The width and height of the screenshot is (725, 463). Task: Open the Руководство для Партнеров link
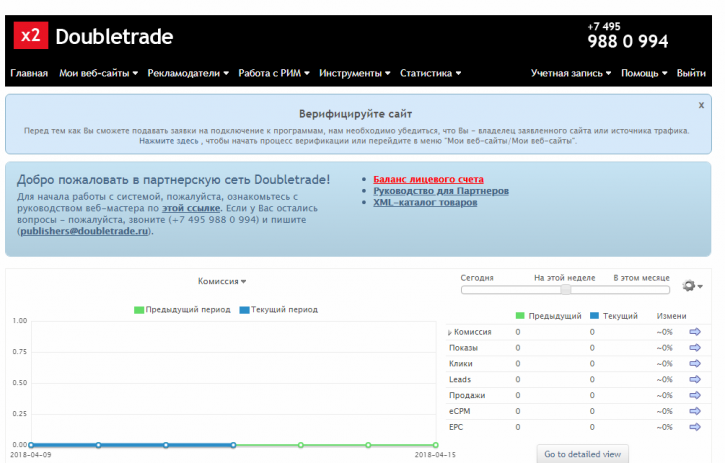pos(441,191)
